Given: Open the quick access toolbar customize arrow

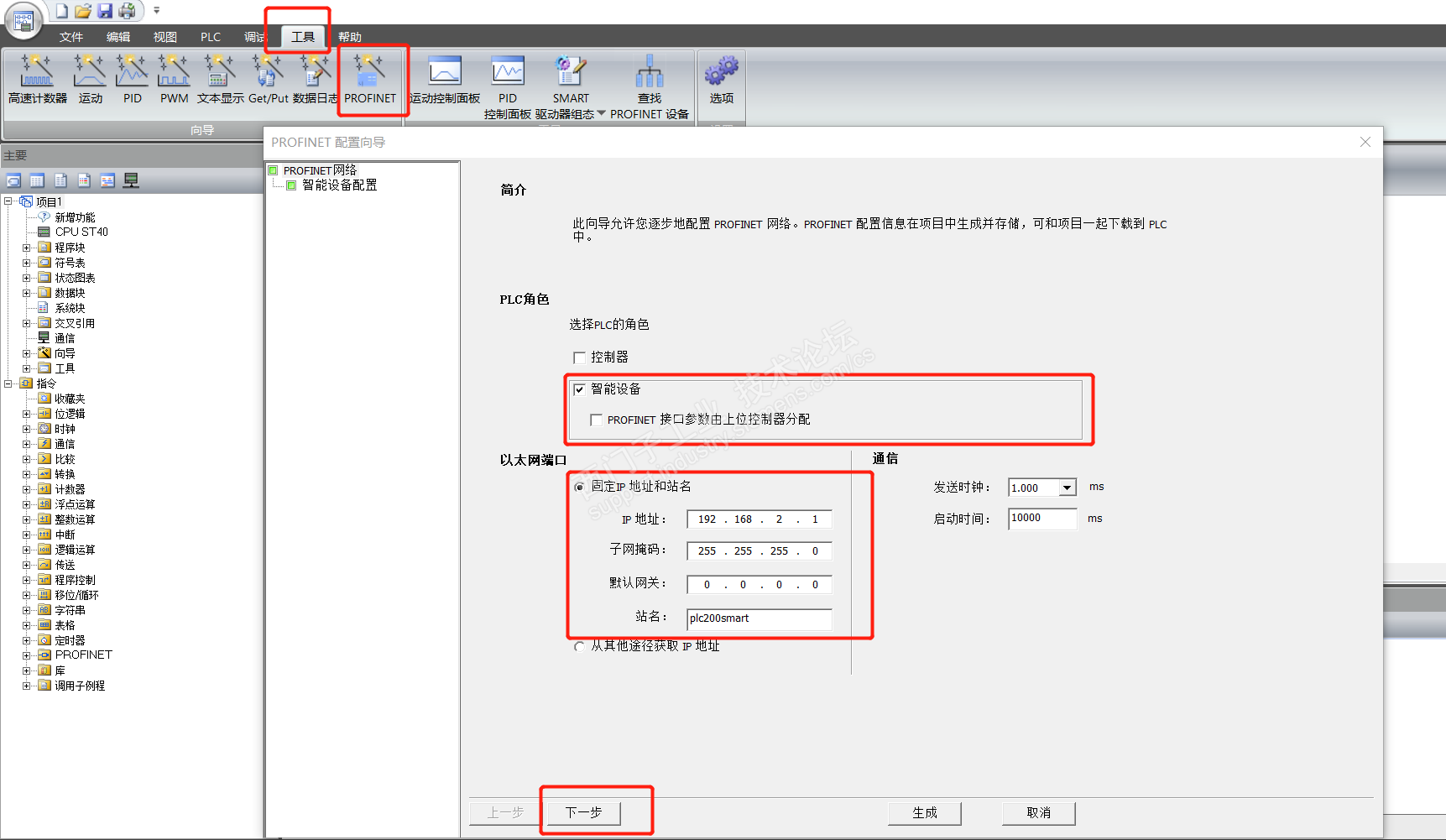Looking at the screenshot, I should point(156,11).
